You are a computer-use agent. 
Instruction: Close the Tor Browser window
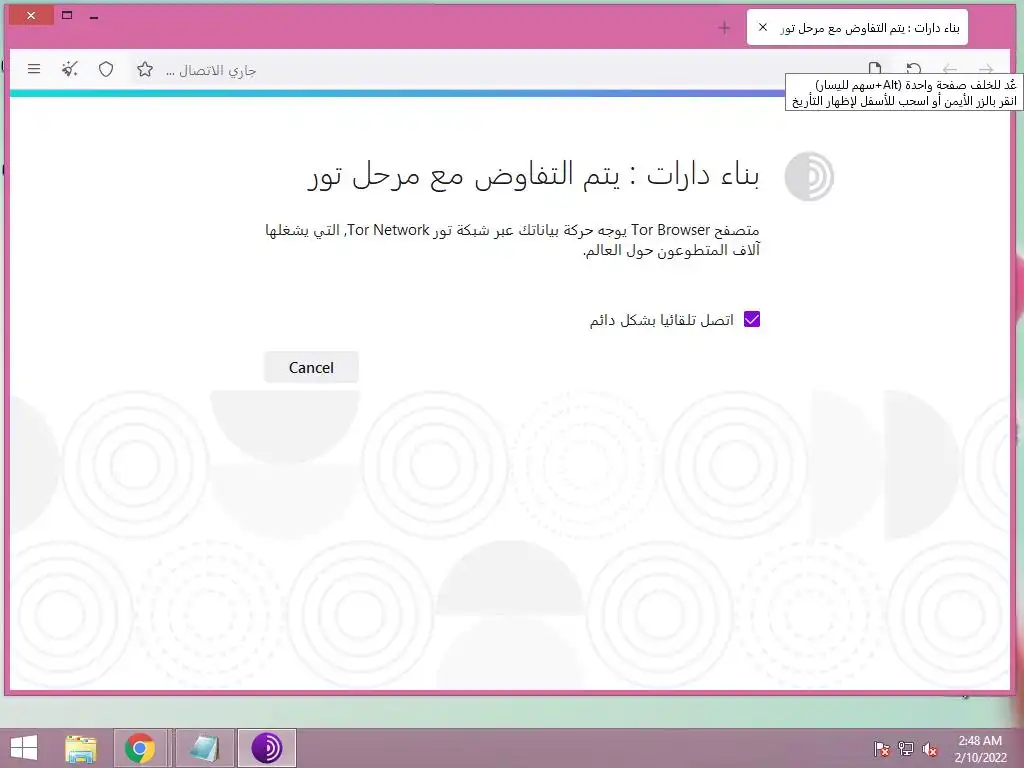coord(31,15)
